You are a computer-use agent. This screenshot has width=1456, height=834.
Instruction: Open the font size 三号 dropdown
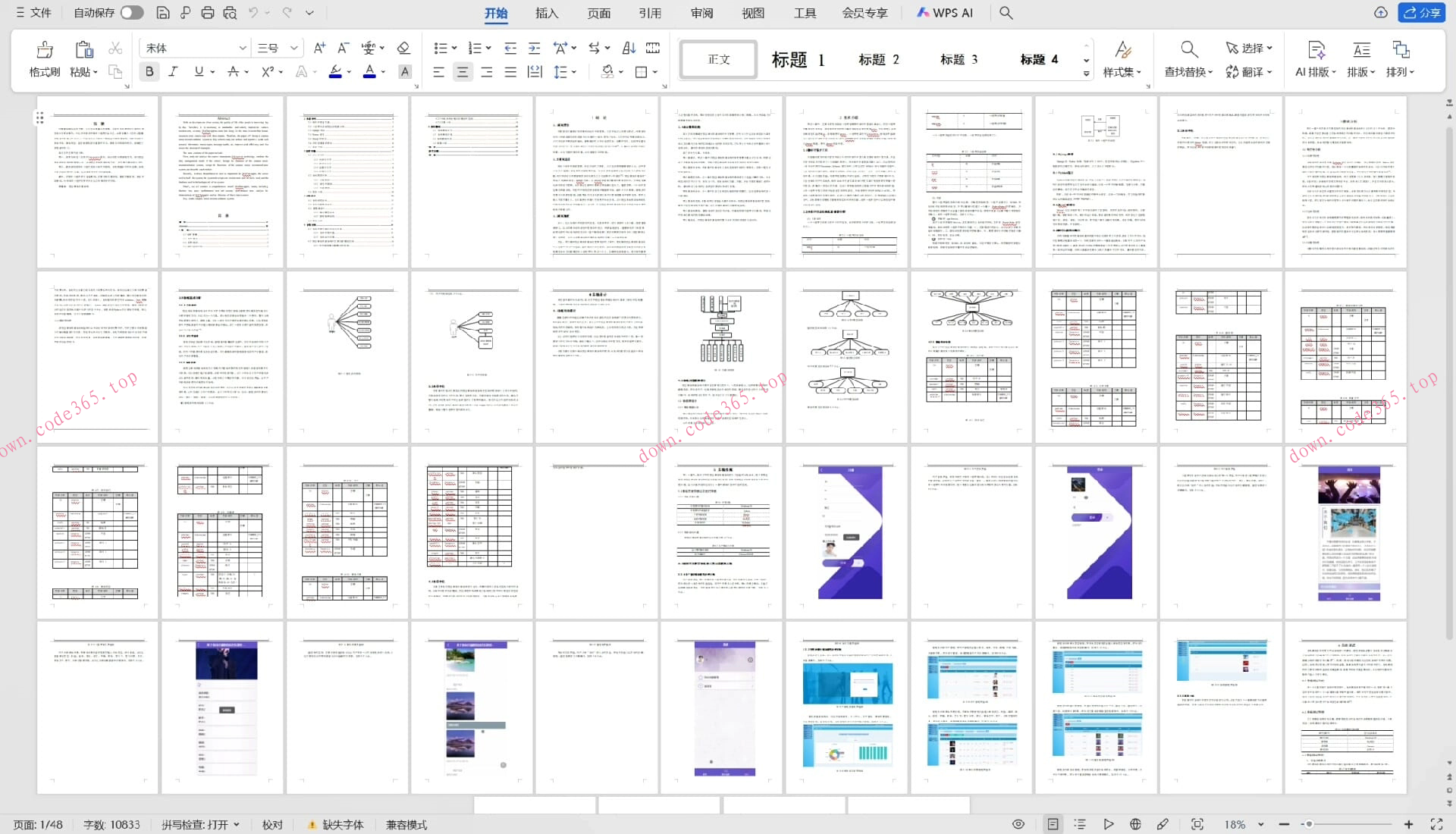click(x=294, y=48)
